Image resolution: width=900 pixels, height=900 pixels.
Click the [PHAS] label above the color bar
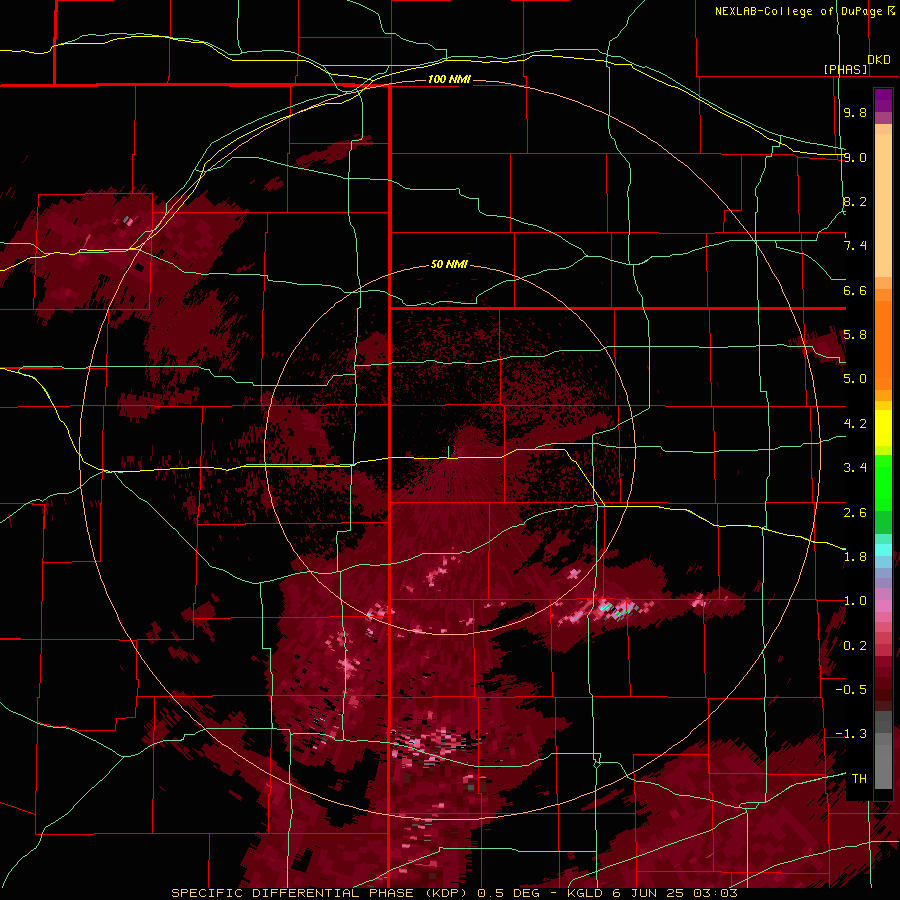point(845,69)
